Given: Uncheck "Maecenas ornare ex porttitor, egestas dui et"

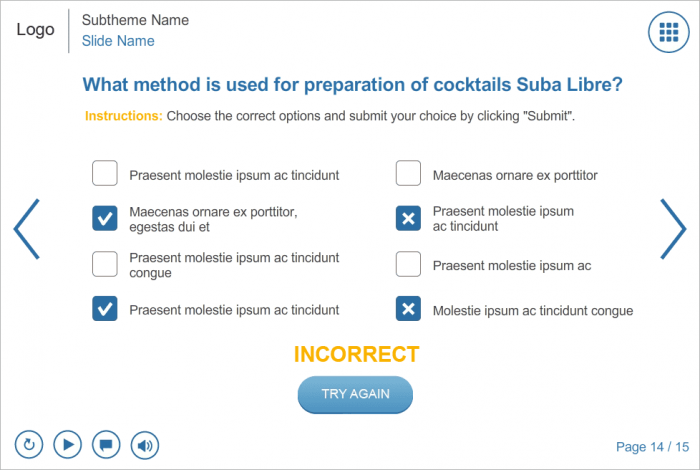Looking at the screenshot, I should click(105, 218).
